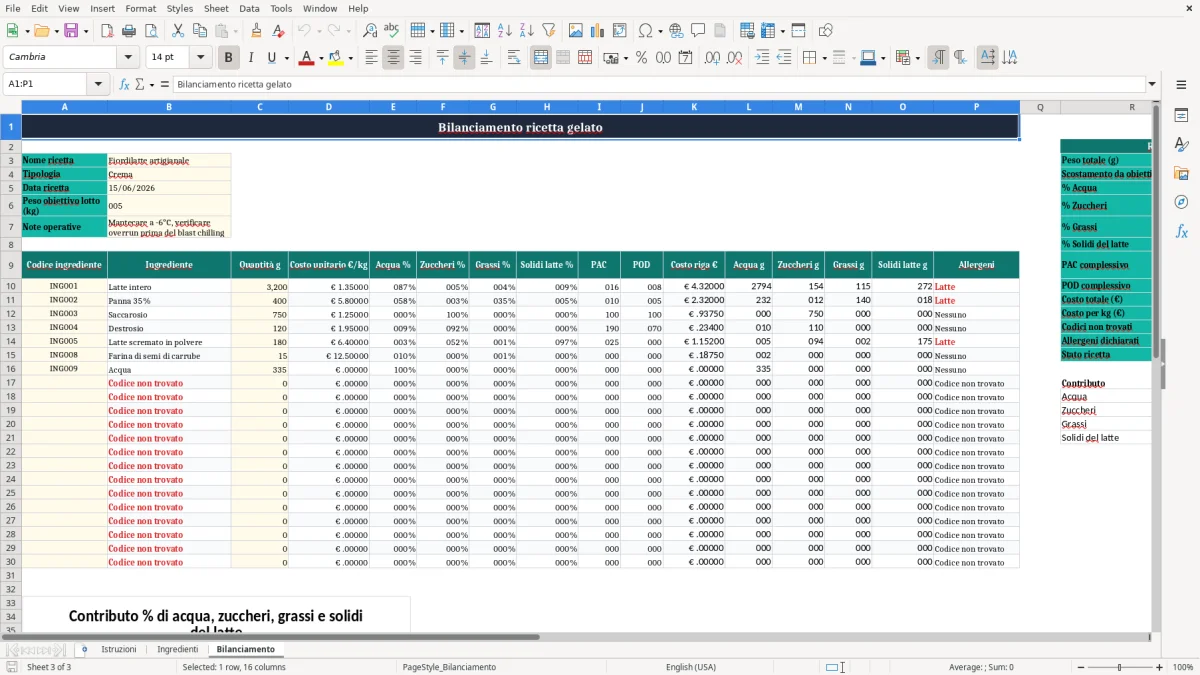The height and width of the screenshot is (675, 1200).
Task: Click the Spelling check icon
Action: pos(391,31)
